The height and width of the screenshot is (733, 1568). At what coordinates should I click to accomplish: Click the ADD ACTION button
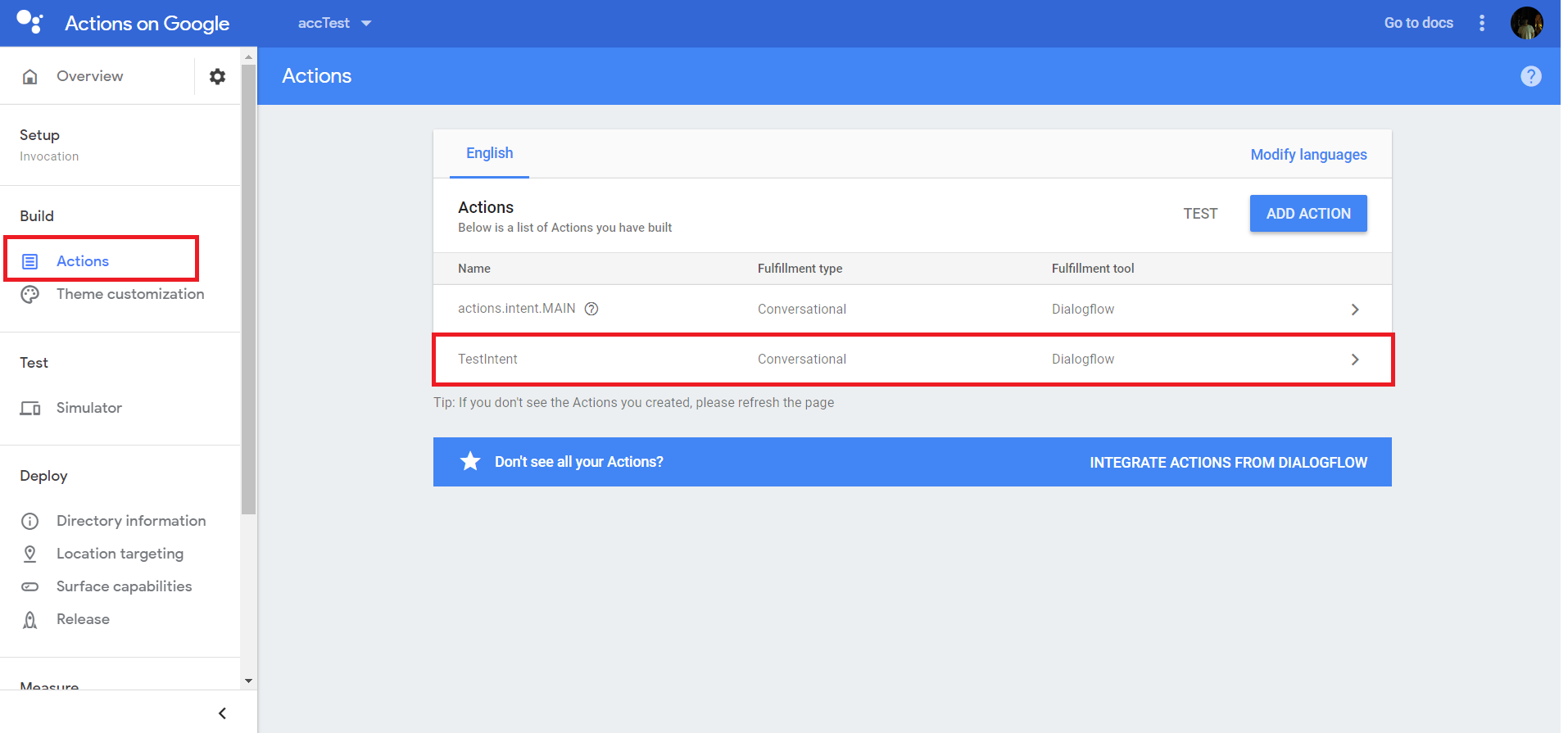[x=1308, y=214]
